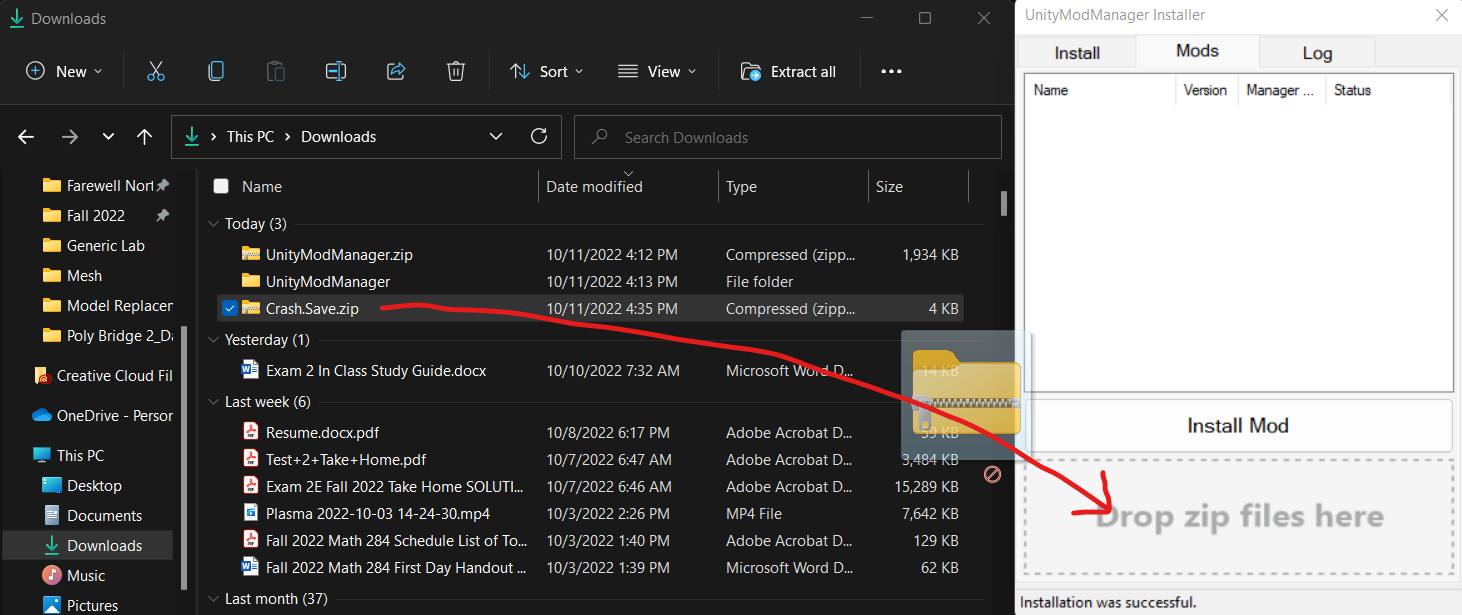The width and height of the screenshot is (1462, 615).
Task: Click the video icon of Plasma 2022-10-03 mp4
Action: pos(251,513)
